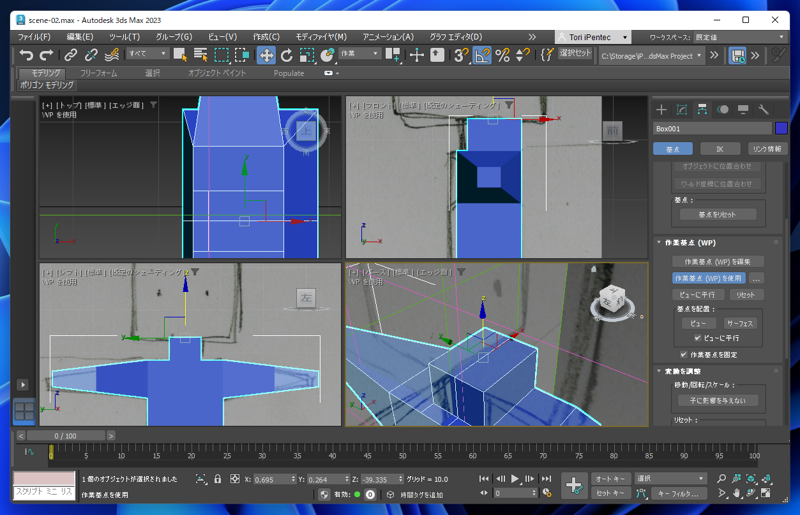Click Select and Manipulate crosshair icon
The height and width of the screenshot is (515, 800).
pos(417,55)
